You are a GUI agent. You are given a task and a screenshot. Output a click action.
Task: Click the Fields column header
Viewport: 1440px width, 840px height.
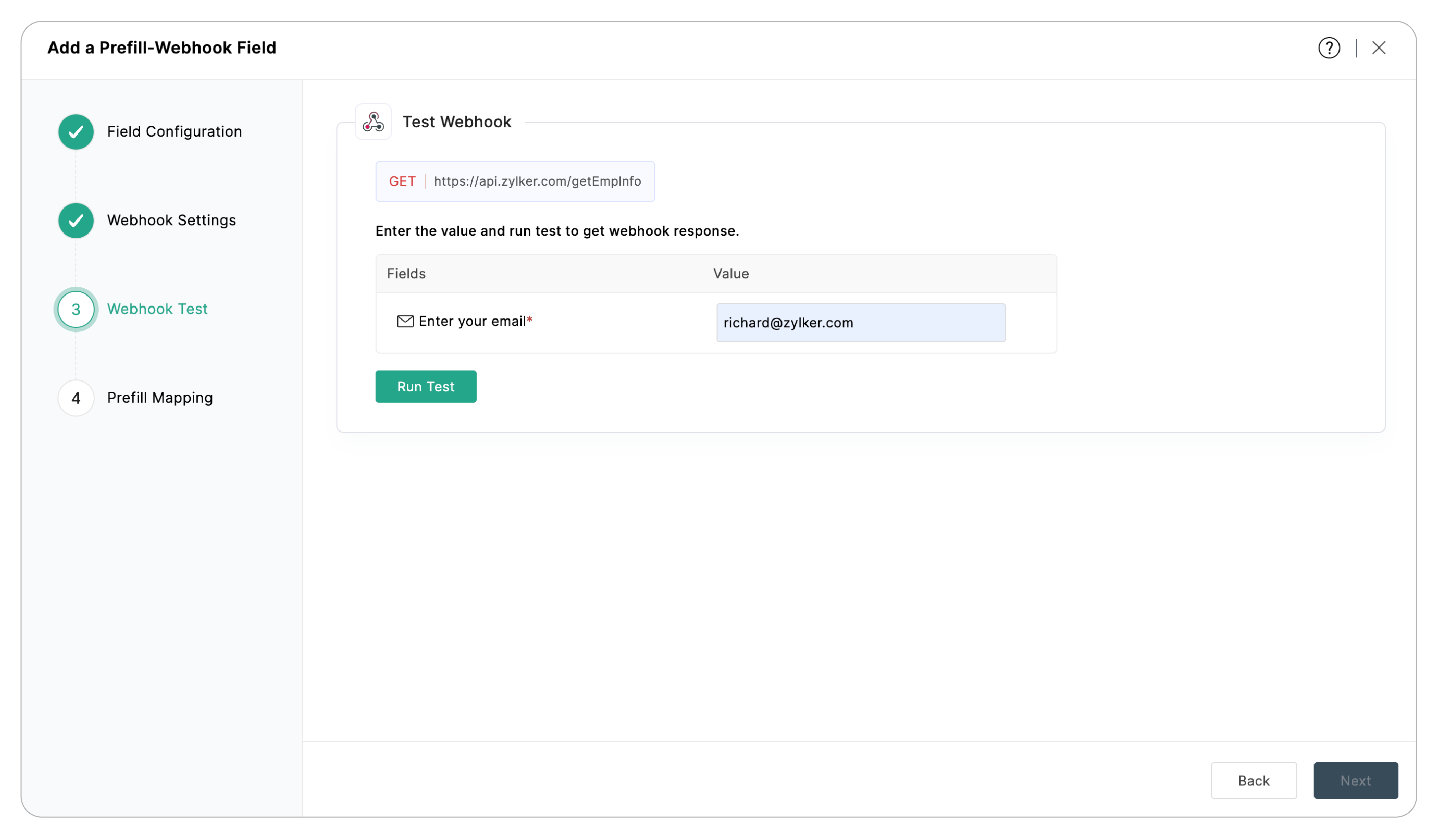(406, 273)
